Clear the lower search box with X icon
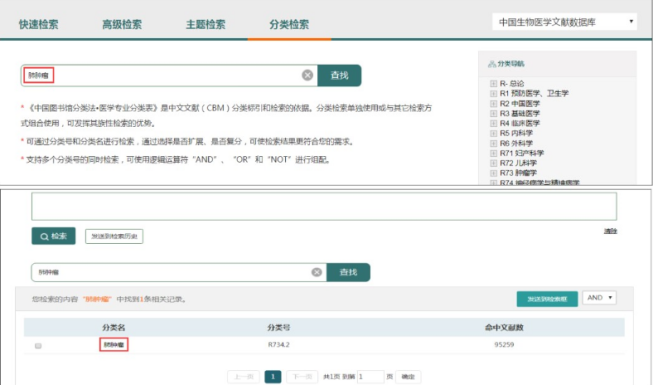The image size is (654, 385). click(x=317, y=272)
